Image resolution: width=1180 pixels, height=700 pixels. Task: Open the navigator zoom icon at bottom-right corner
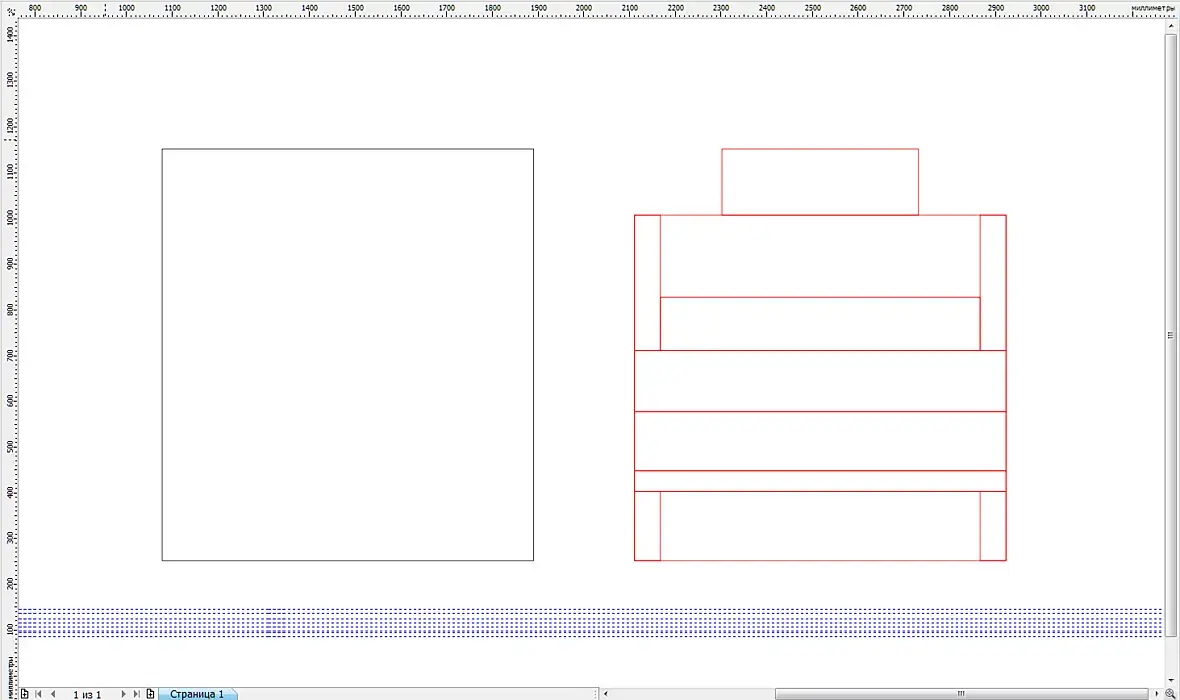(x=1170, y=694)
